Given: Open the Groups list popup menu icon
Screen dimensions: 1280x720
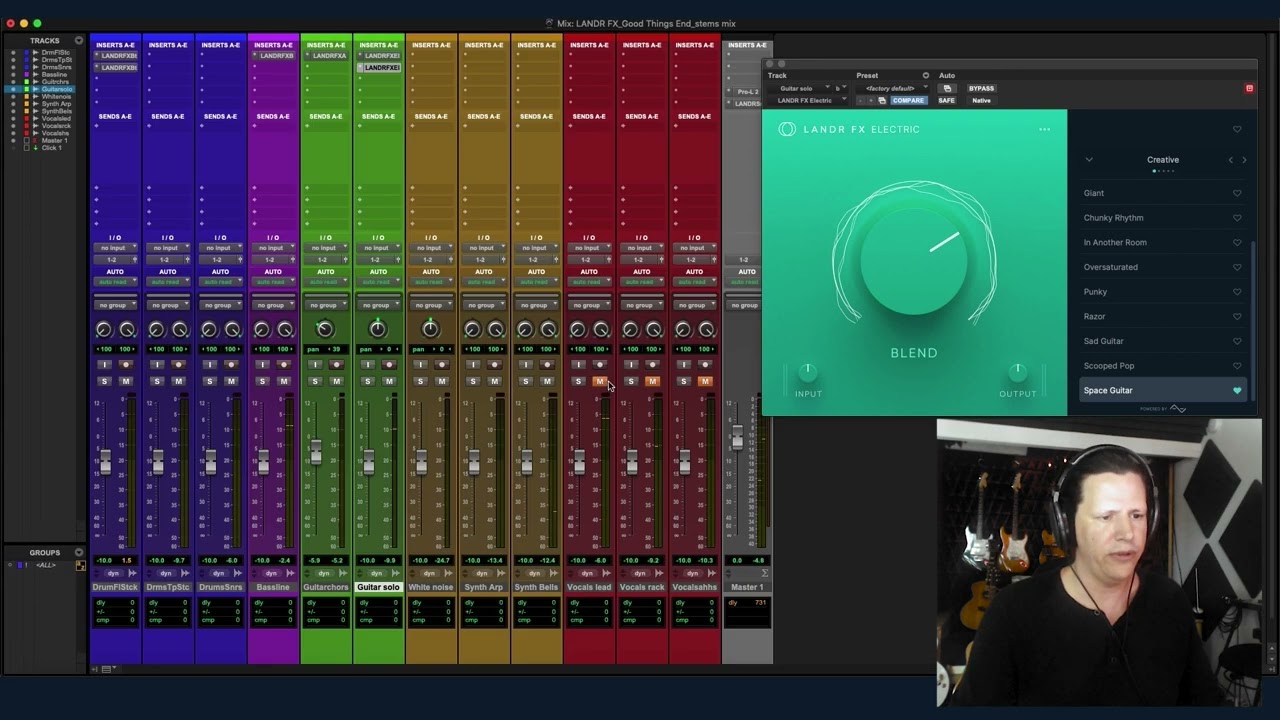Looking at the screenshot, I should [x=79, y=552].
